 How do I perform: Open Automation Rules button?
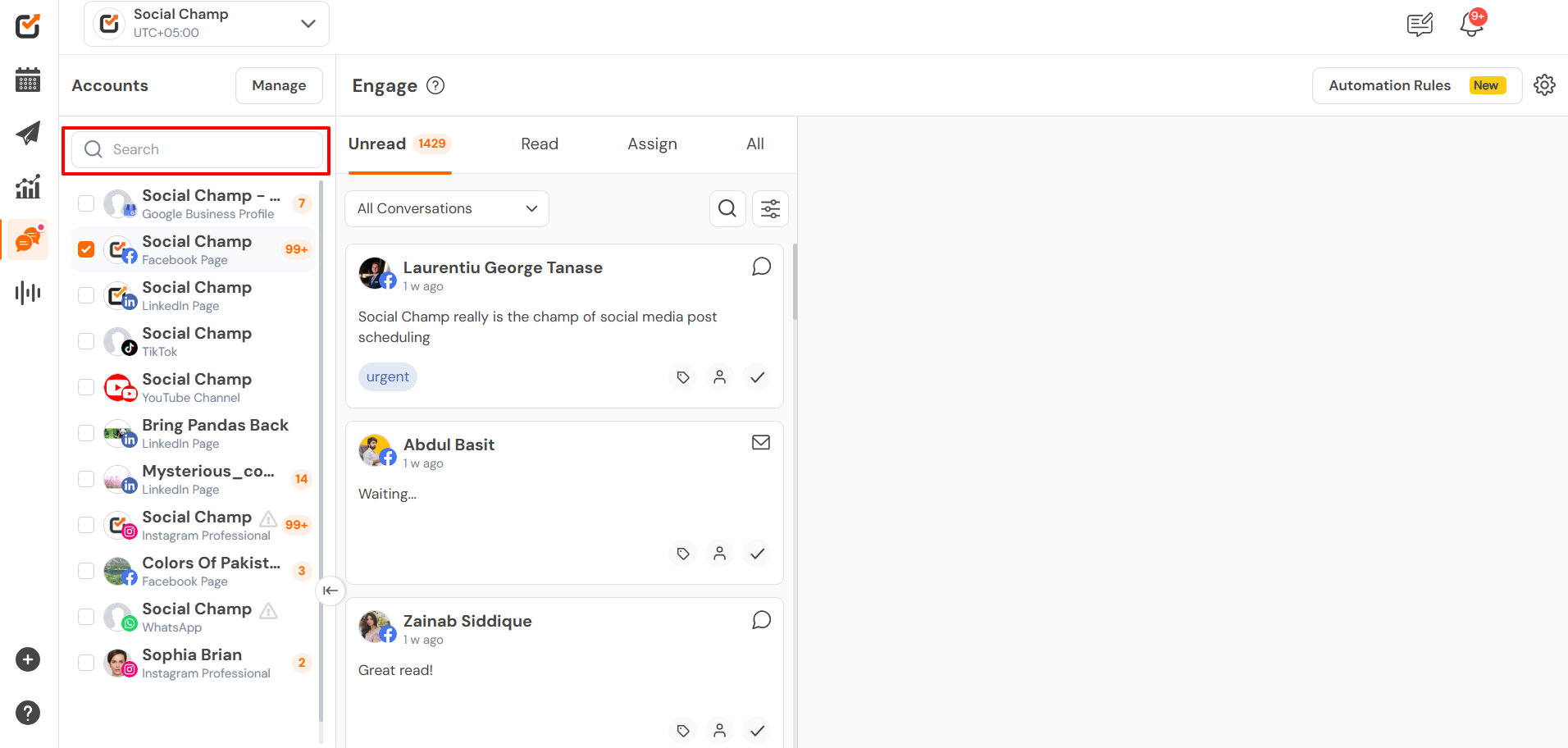pos(1417,85)
